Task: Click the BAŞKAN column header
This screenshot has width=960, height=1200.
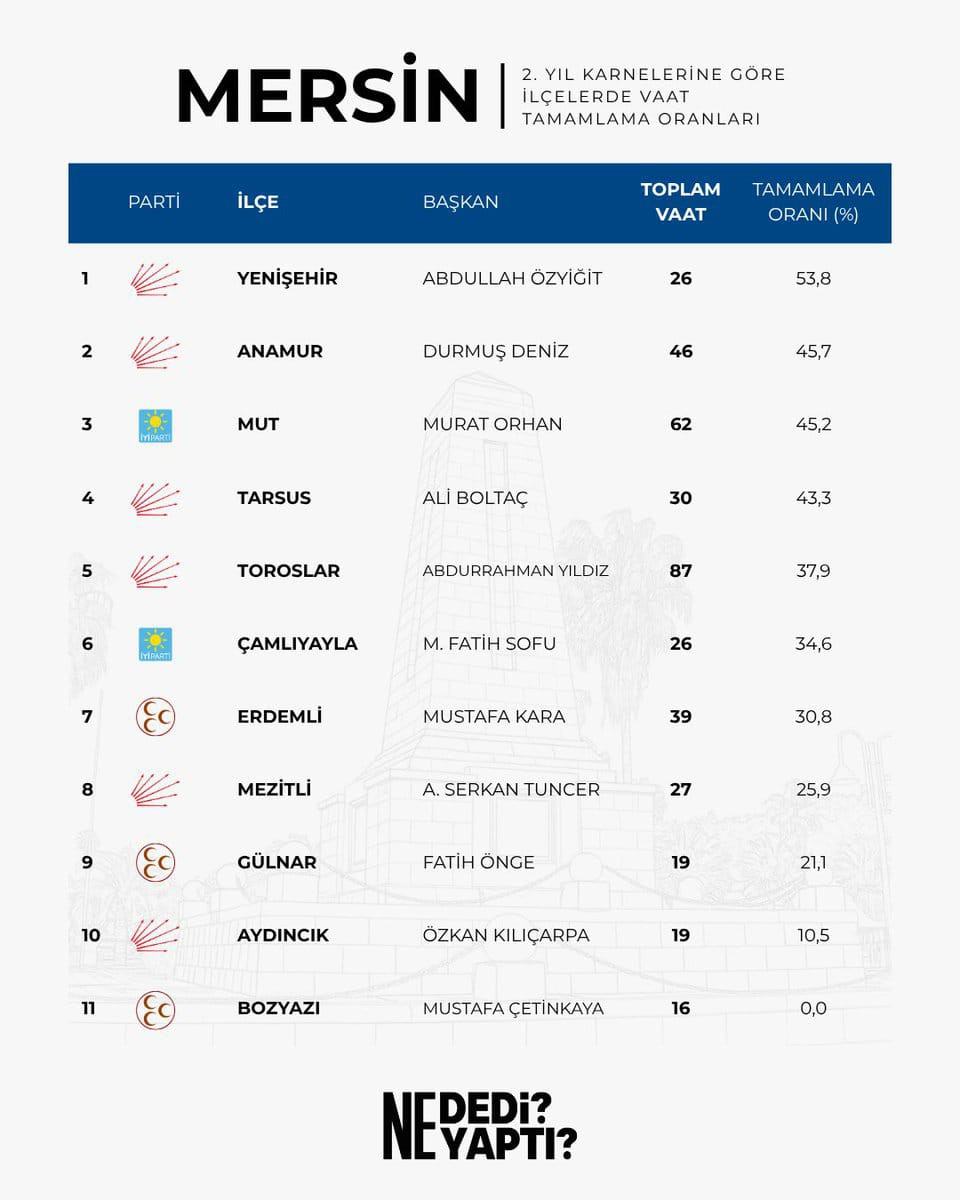Action: (x=461, y=202)
